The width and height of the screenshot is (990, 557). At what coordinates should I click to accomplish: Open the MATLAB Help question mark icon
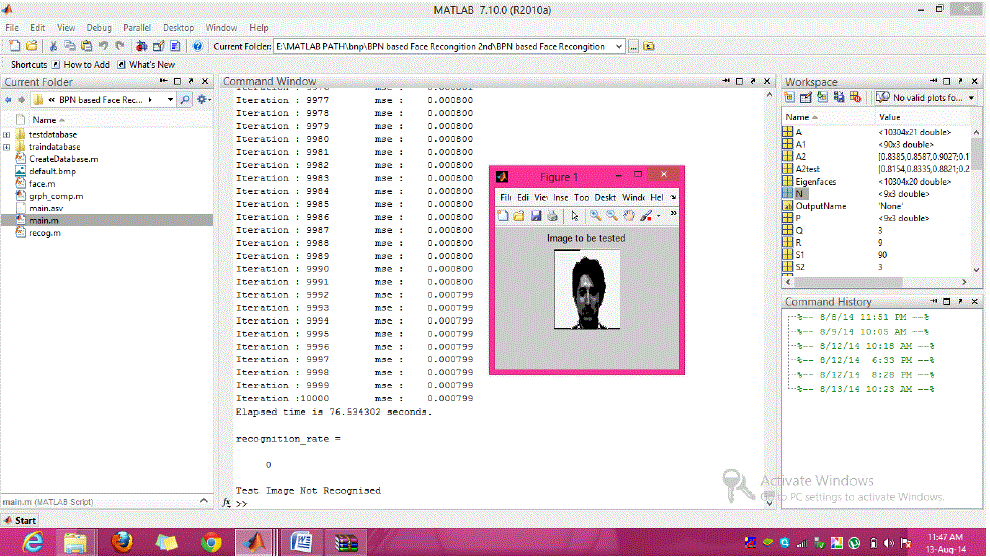[197, 46]
